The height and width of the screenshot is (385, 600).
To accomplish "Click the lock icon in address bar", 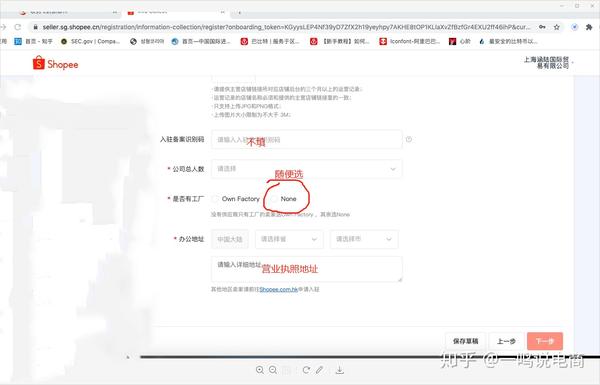I will (36, 27).
